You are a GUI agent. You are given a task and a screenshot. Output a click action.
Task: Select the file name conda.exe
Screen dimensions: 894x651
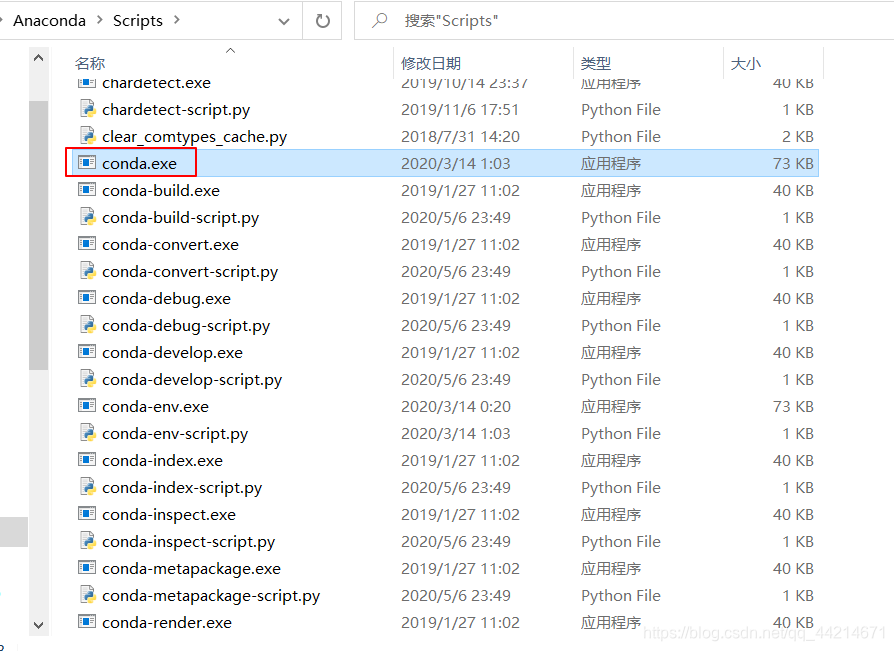pos(140,164)
